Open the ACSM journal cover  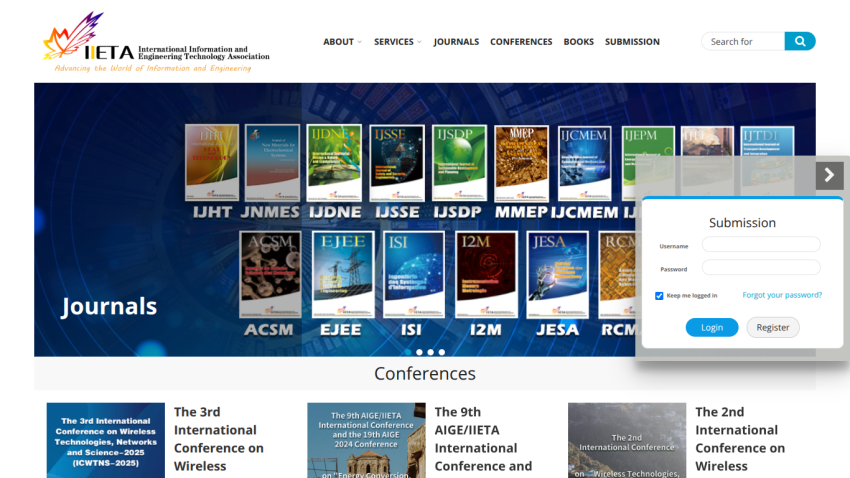(x=270, y=274)
